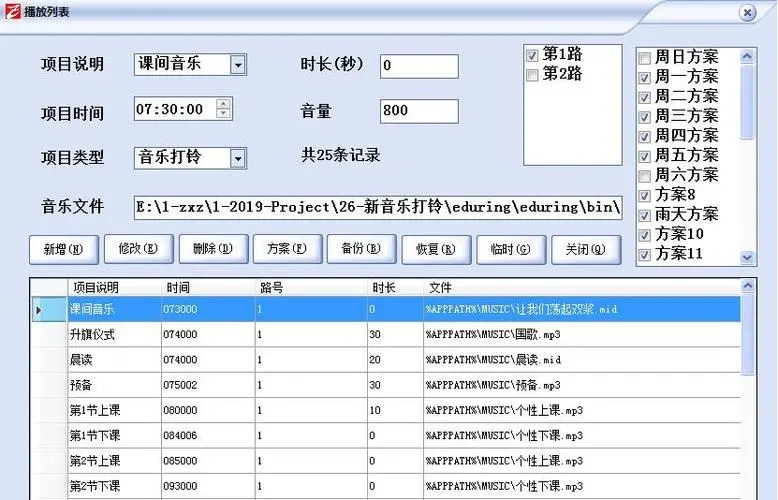
Task: Click time cell 085000
Action: coord(208,461)
